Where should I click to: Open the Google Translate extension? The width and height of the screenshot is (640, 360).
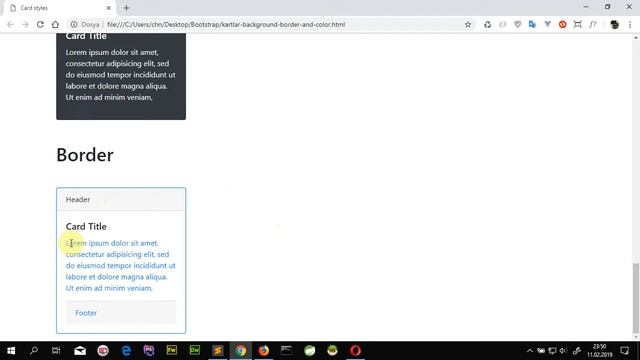click(x=532, y=24)
